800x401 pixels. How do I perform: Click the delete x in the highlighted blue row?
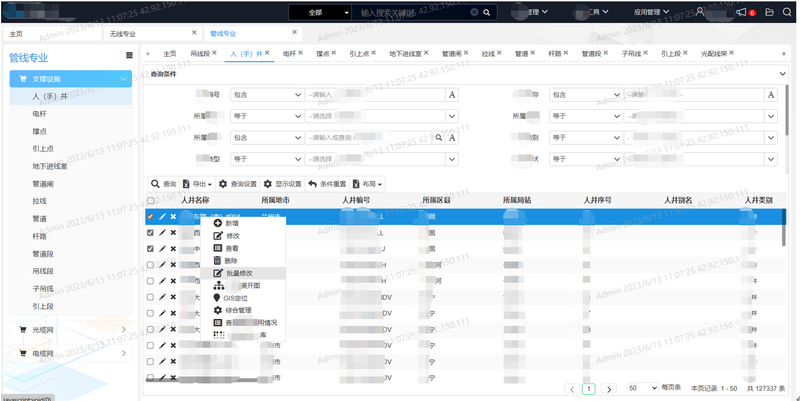pyautogui.click(x=173, y=217)
